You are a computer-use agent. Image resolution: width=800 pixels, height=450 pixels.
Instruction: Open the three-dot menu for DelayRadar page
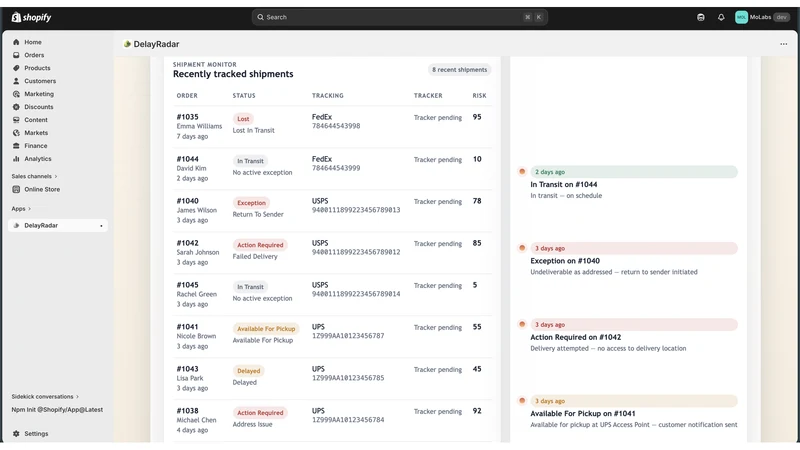tap(784, 44)
